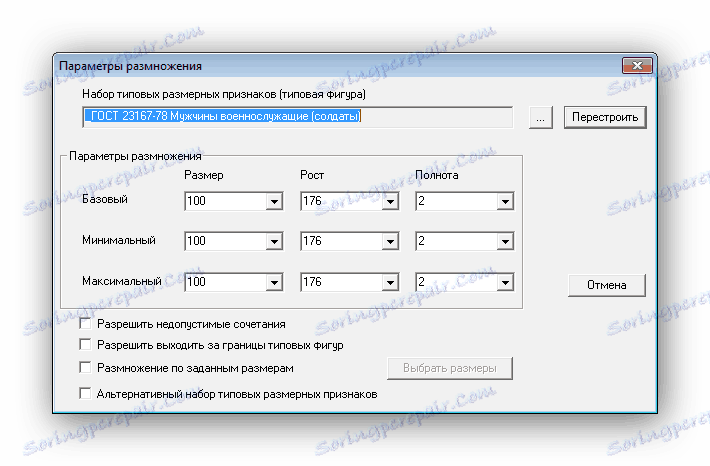Expand the Базовый Размер dropdown
Viewport: 710px width, 466px height.
274,202
